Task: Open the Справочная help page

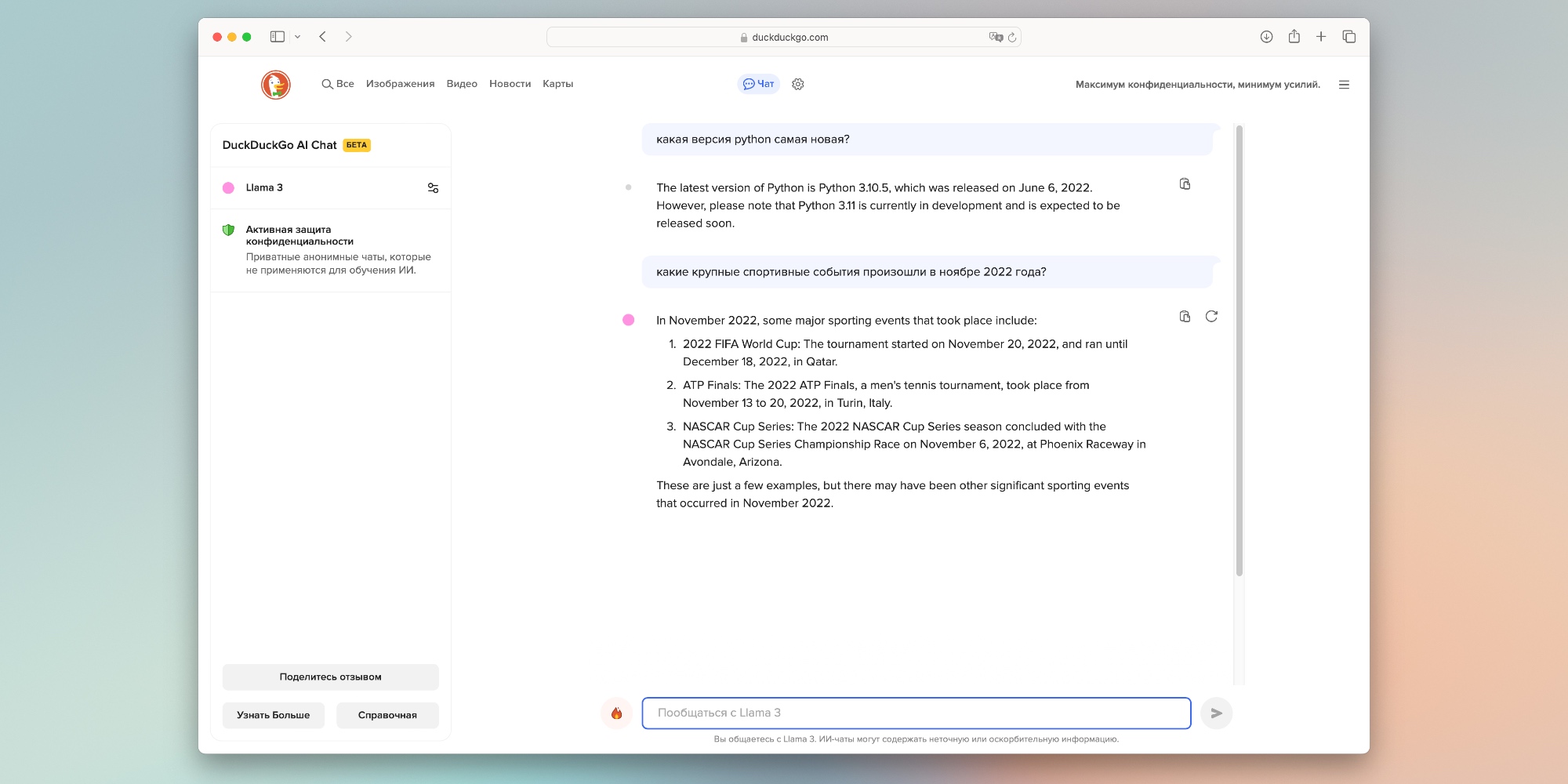Action: click(387, 715)
